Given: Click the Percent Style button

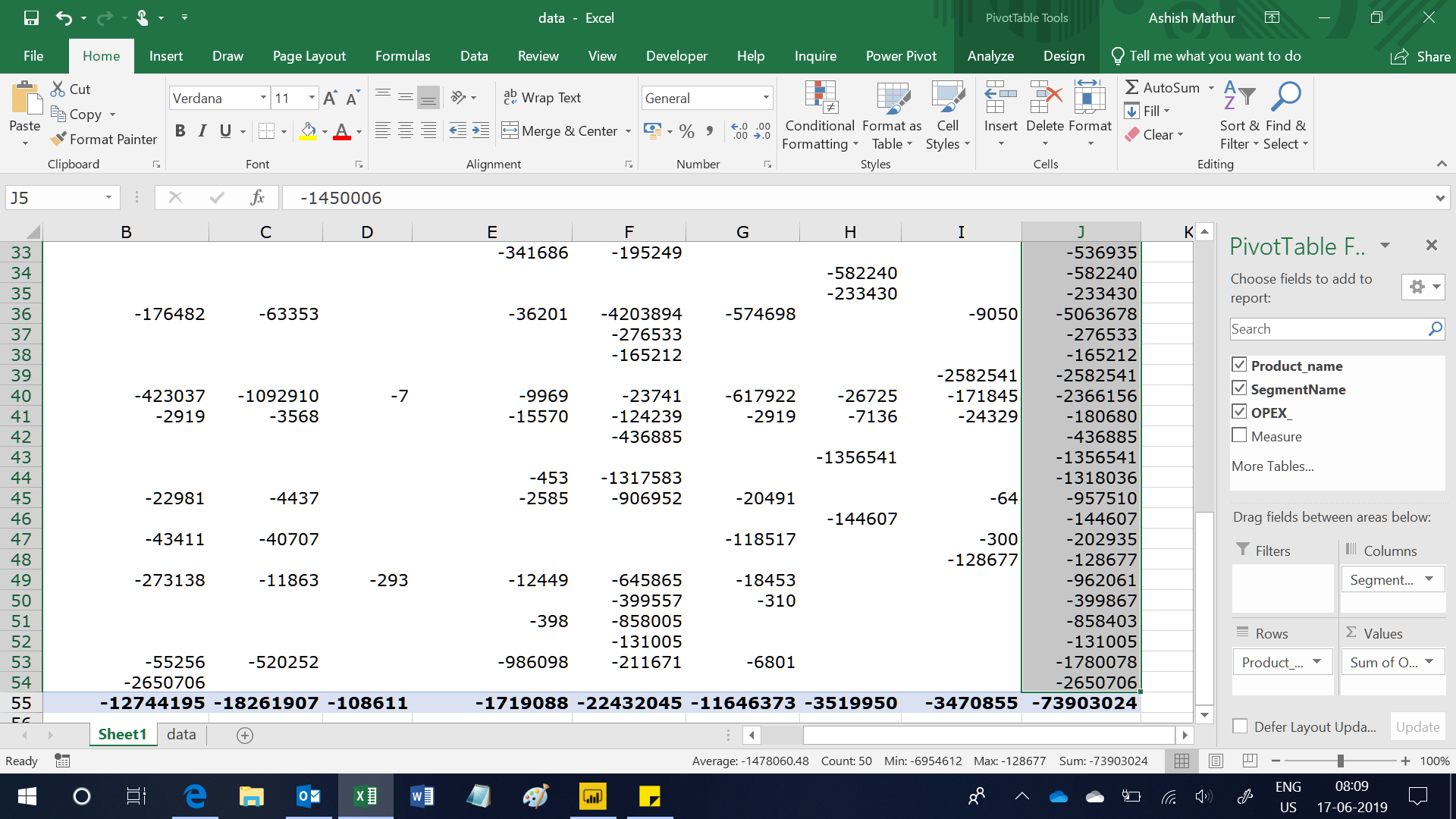Looking at the screenshot, I should tap(687, 131).
